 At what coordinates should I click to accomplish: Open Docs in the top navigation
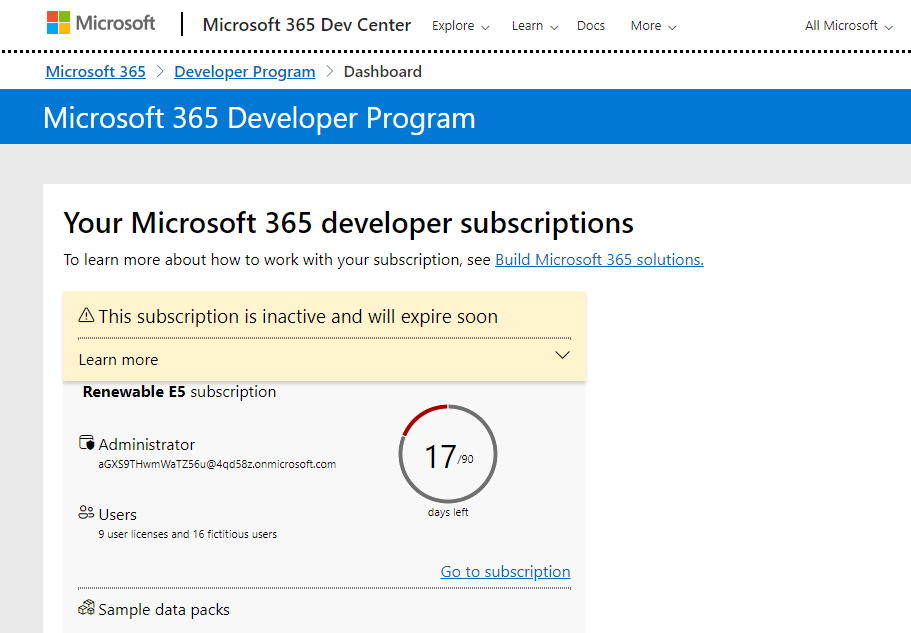tap(590, 26)
